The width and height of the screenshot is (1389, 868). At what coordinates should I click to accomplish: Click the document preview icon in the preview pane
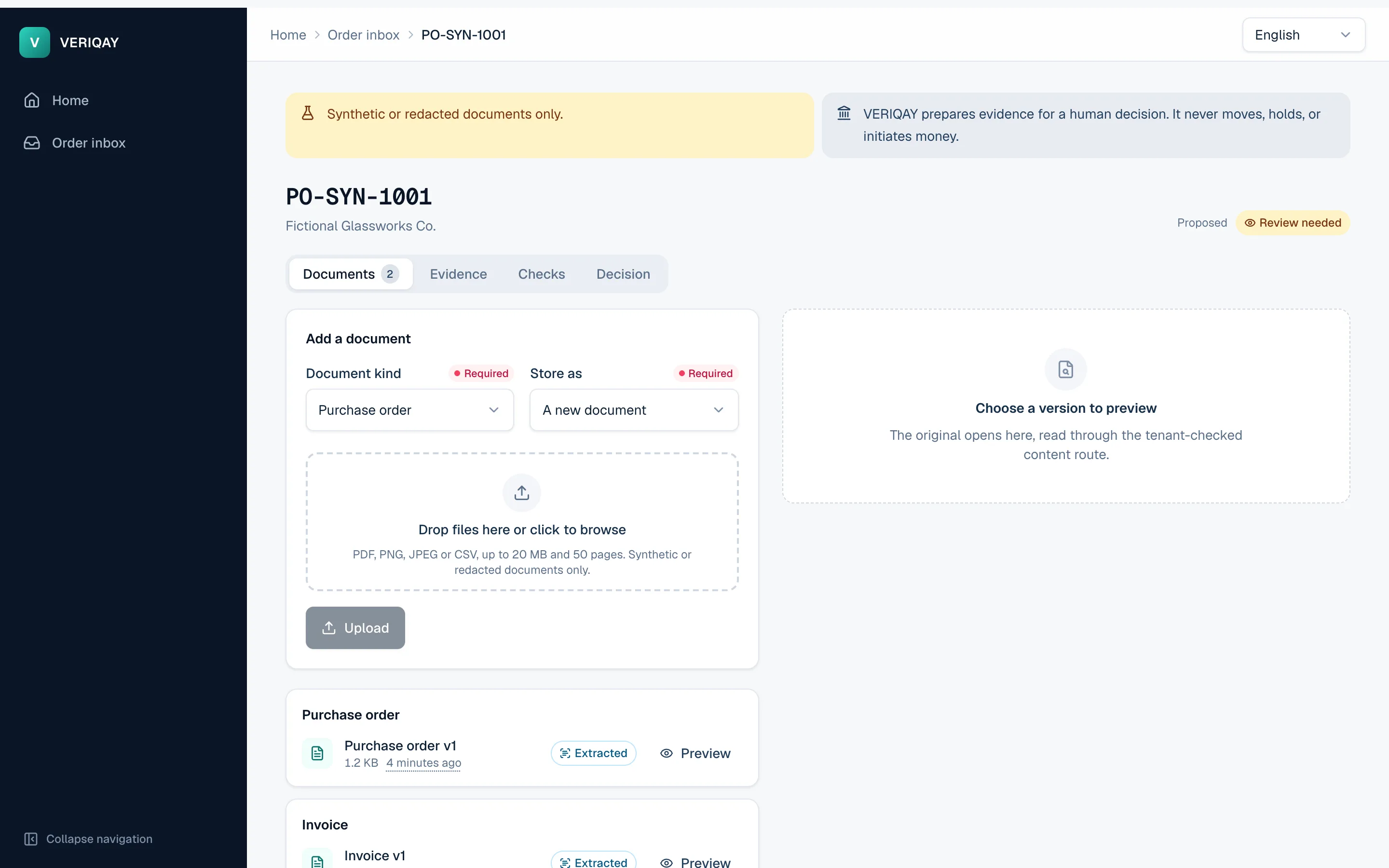click(1066, 369)
